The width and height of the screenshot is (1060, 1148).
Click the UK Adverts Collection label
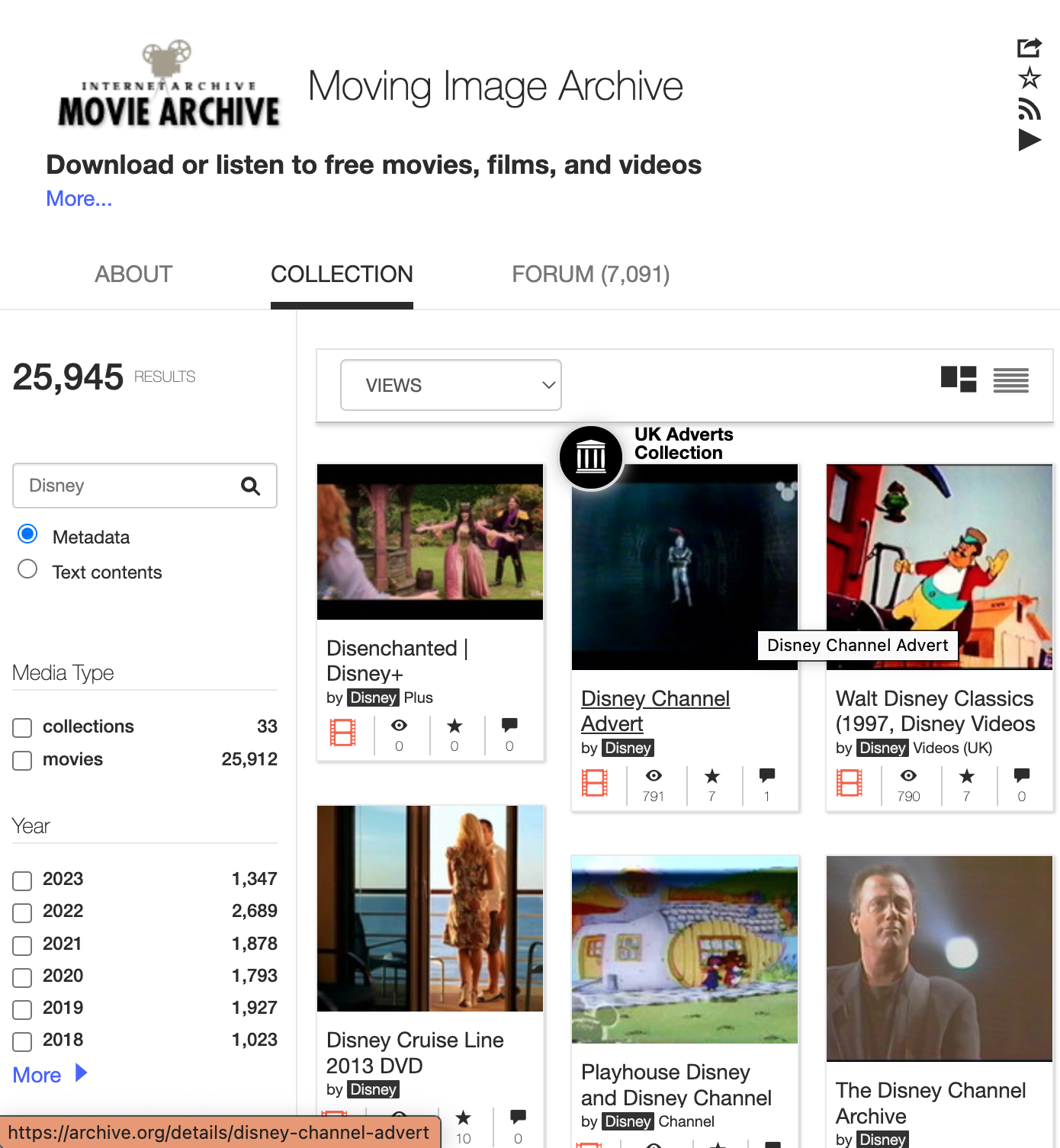[x=684, y=444]
